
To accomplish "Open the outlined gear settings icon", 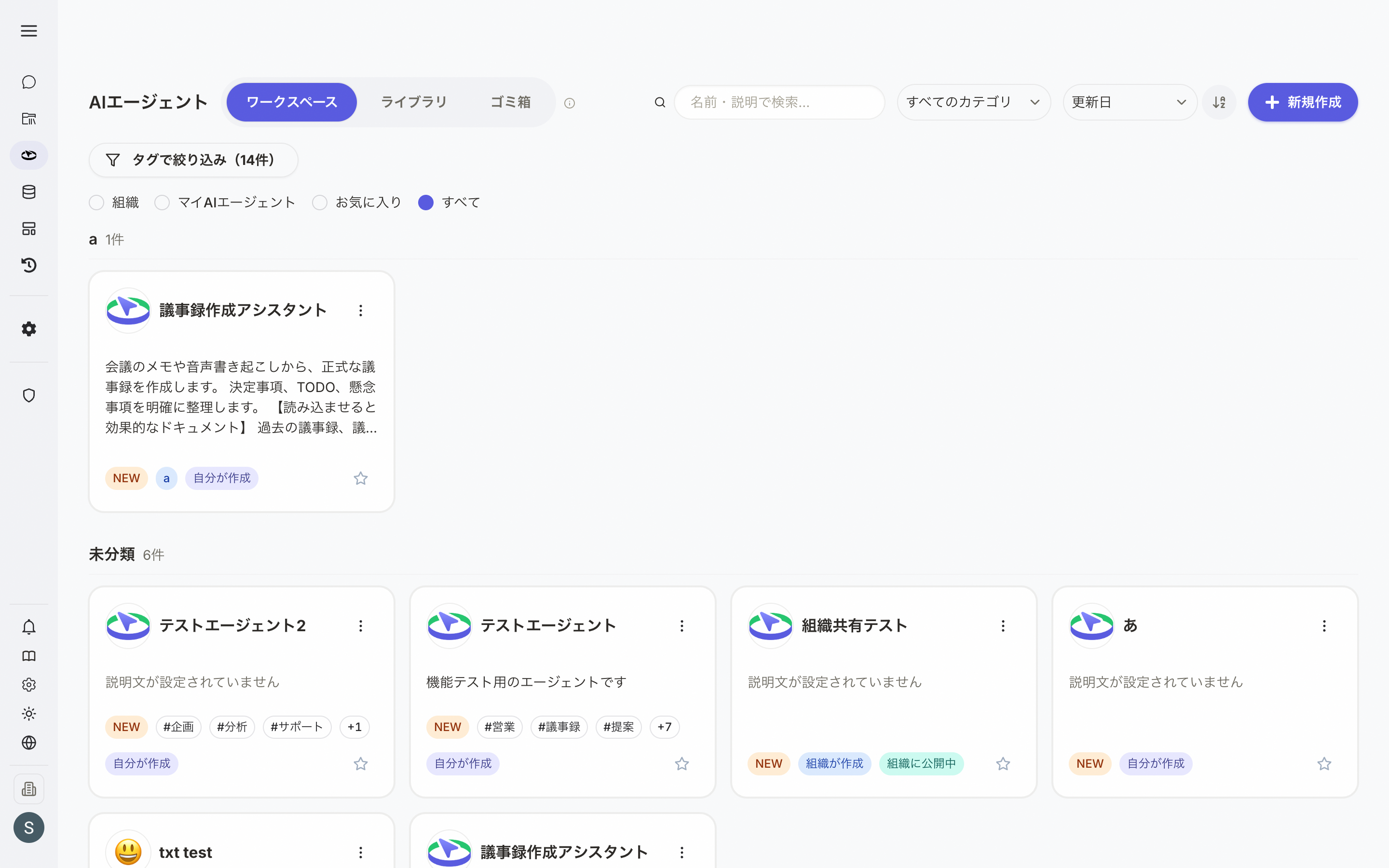I will pos(29,684).
